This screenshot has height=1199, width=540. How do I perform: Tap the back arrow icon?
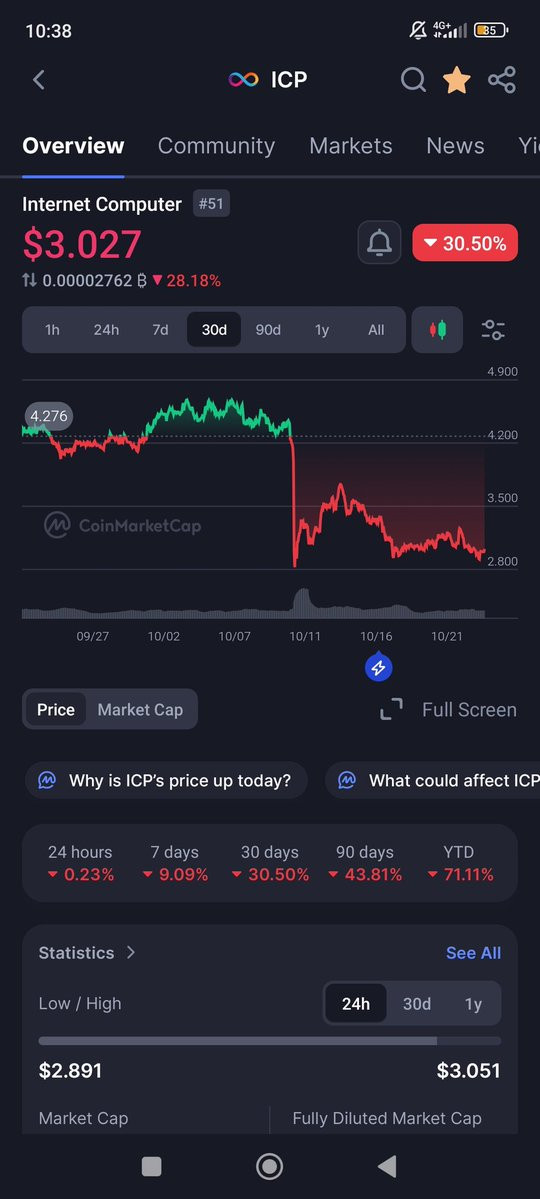[39, 80]
